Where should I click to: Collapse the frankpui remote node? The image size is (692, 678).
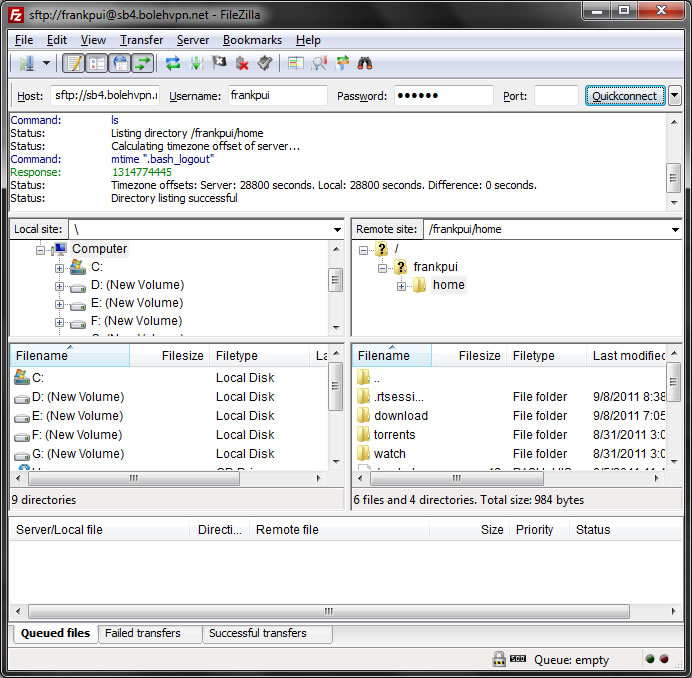(383, 268)
